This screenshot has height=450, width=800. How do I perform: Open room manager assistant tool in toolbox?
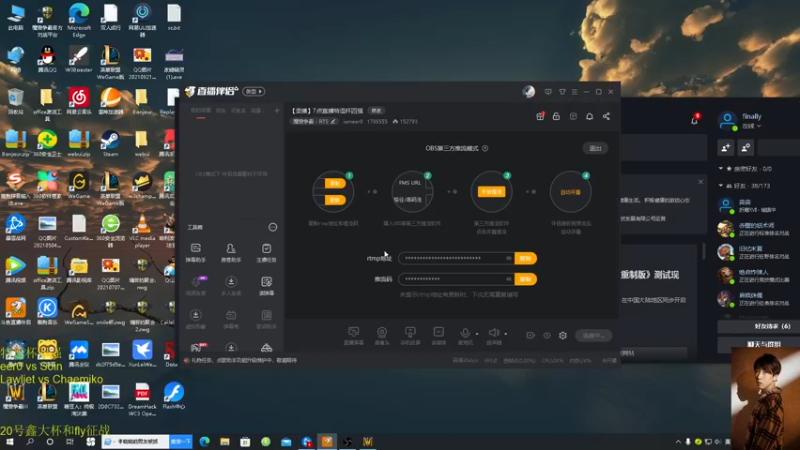[231, 253]
